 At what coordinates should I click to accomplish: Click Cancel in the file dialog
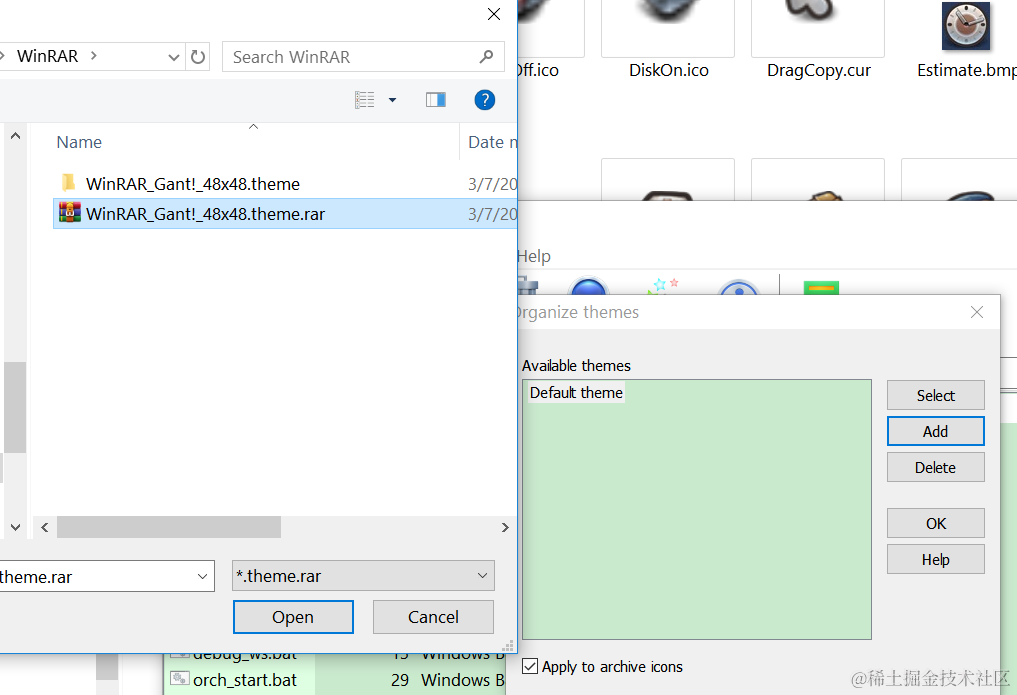coord(433,617)
